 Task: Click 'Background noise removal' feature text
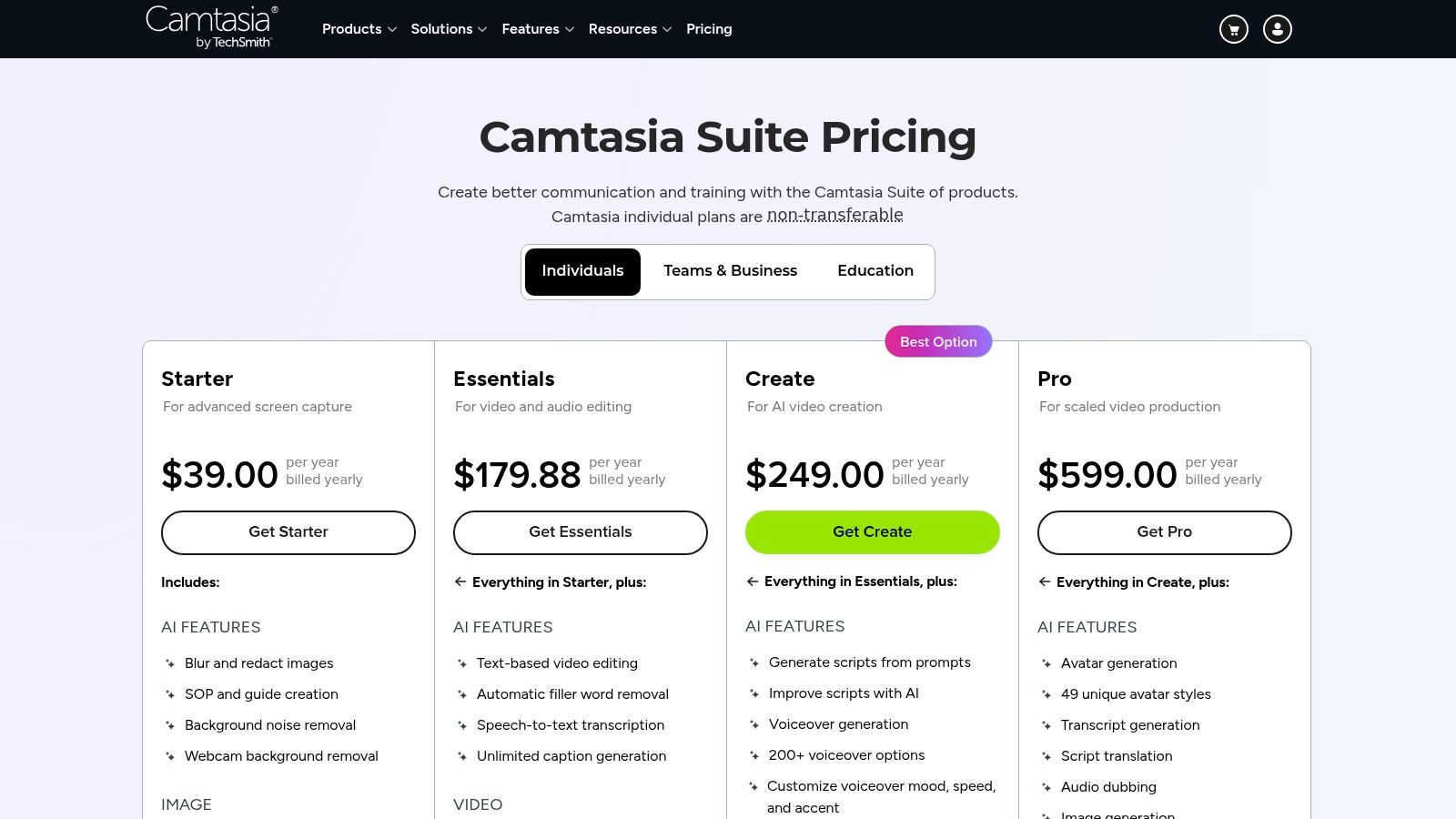pos(270,725)
